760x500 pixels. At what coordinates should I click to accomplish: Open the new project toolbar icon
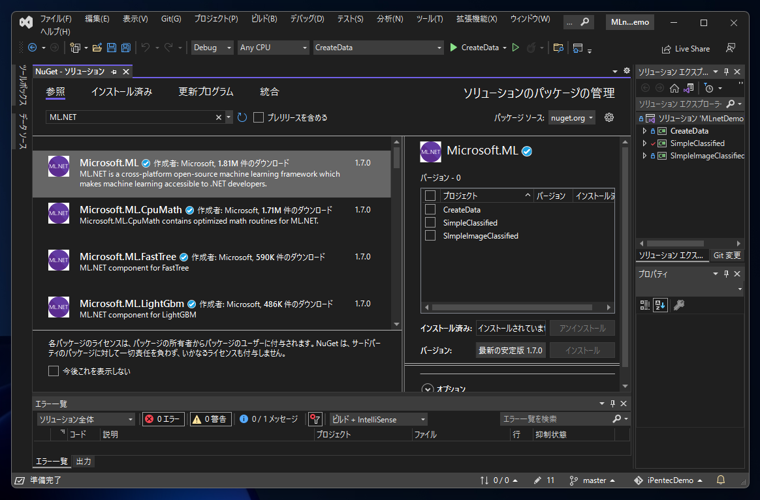click(x=75, y=47)
